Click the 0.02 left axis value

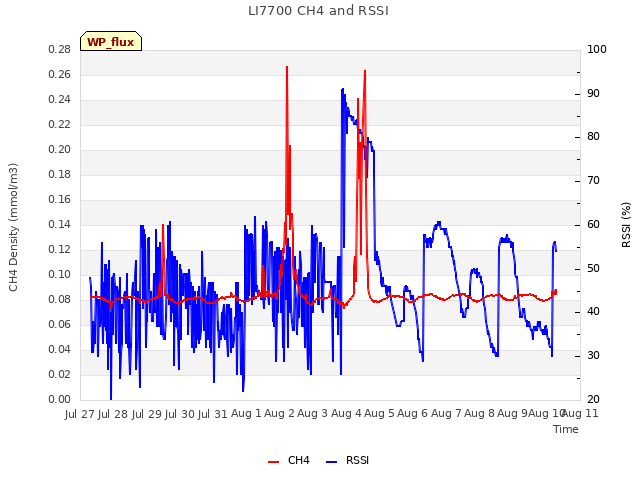[x=60, y=374]
